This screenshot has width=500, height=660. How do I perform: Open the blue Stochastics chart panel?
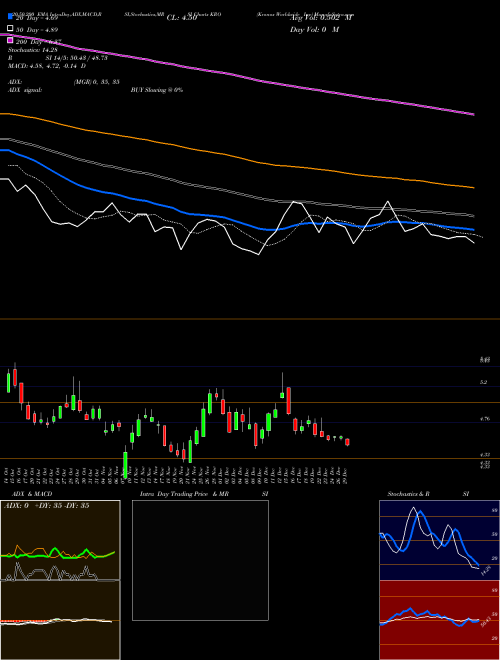pyautogui.click(x=439, y=540)
